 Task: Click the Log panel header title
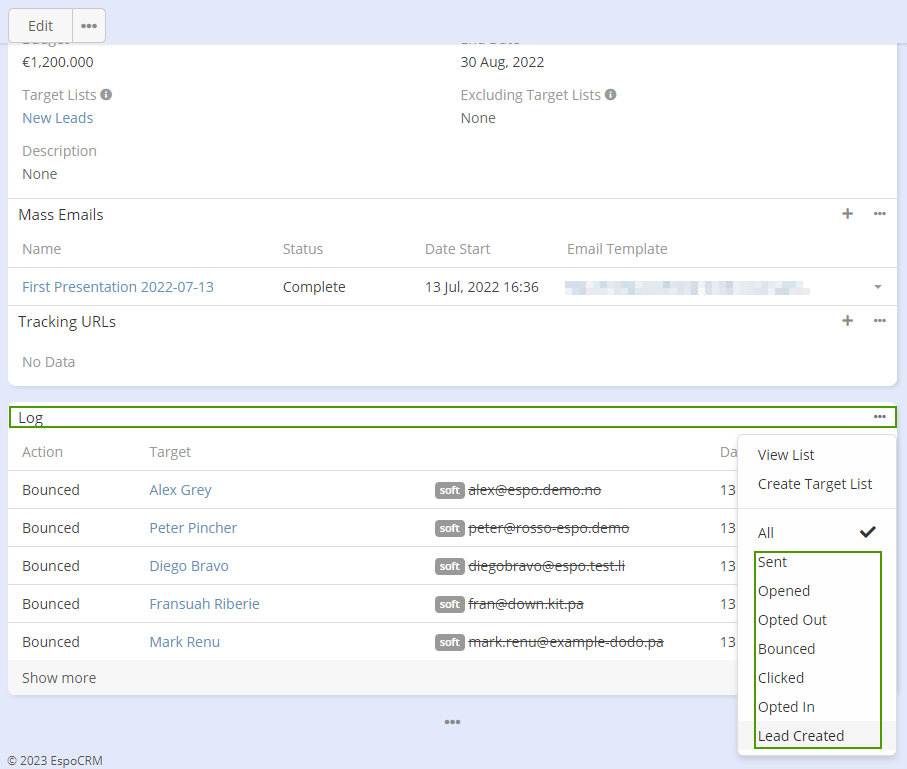click(x=31, y=418)
